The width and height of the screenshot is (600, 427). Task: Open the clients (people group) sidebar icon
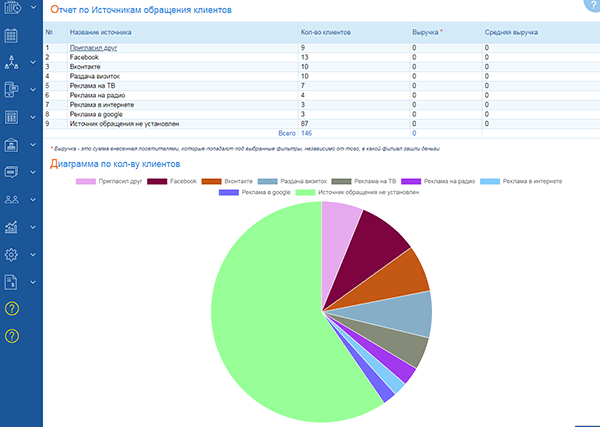[x=12, y=199]
